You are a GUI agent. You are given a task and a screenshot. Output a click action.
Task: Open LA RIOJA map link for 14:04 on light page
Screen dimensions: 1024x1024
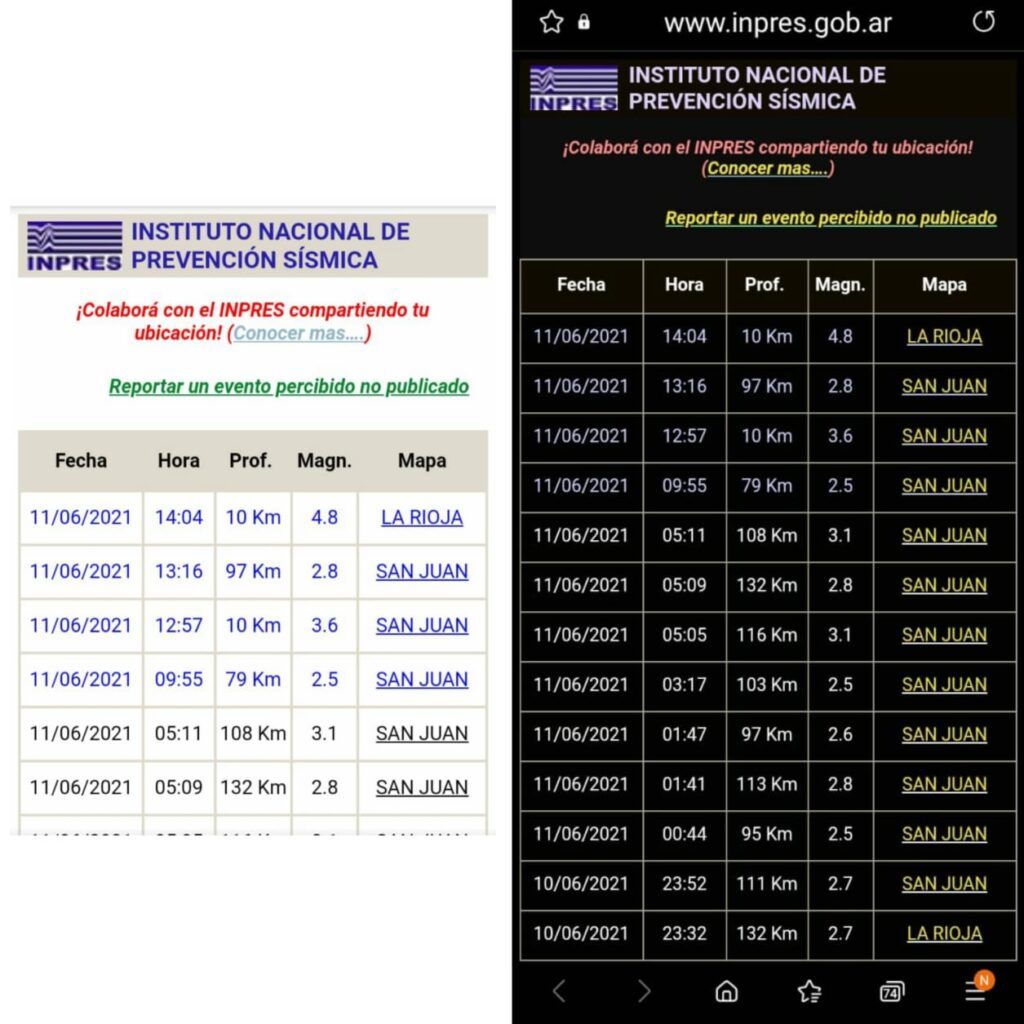click(422, 518)
